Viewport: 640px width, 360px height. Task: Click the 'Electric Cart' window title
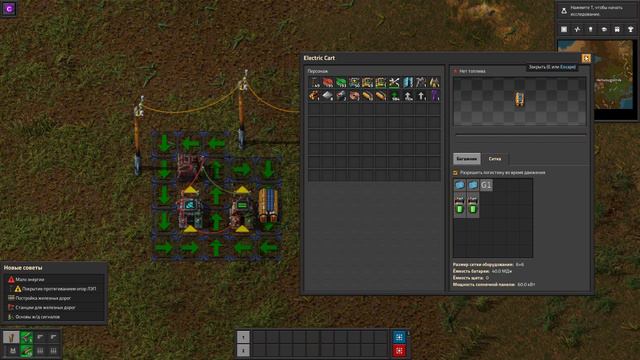point(319,58)
